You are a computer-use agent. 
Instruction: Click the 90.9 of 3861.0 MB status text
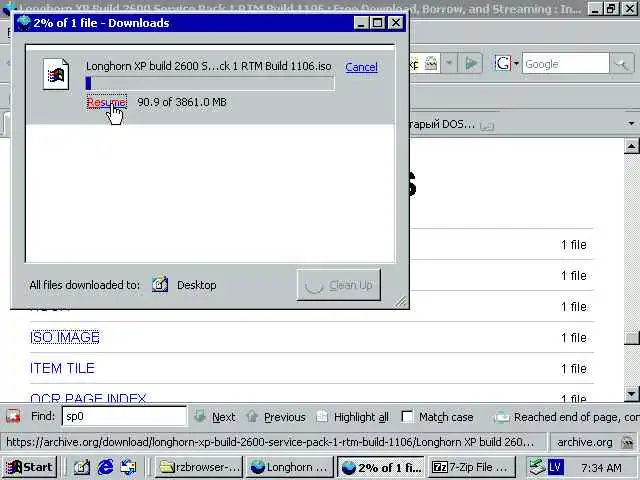click(182, 102)
